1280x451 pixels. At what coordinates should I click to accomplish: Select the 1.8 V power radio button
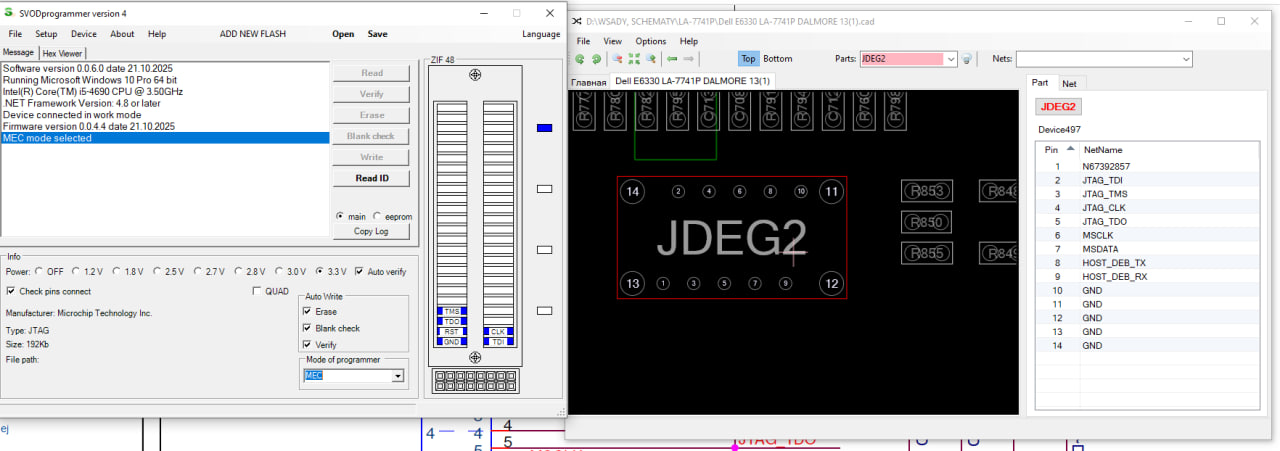pyautogui.click(x=118, y=271)
